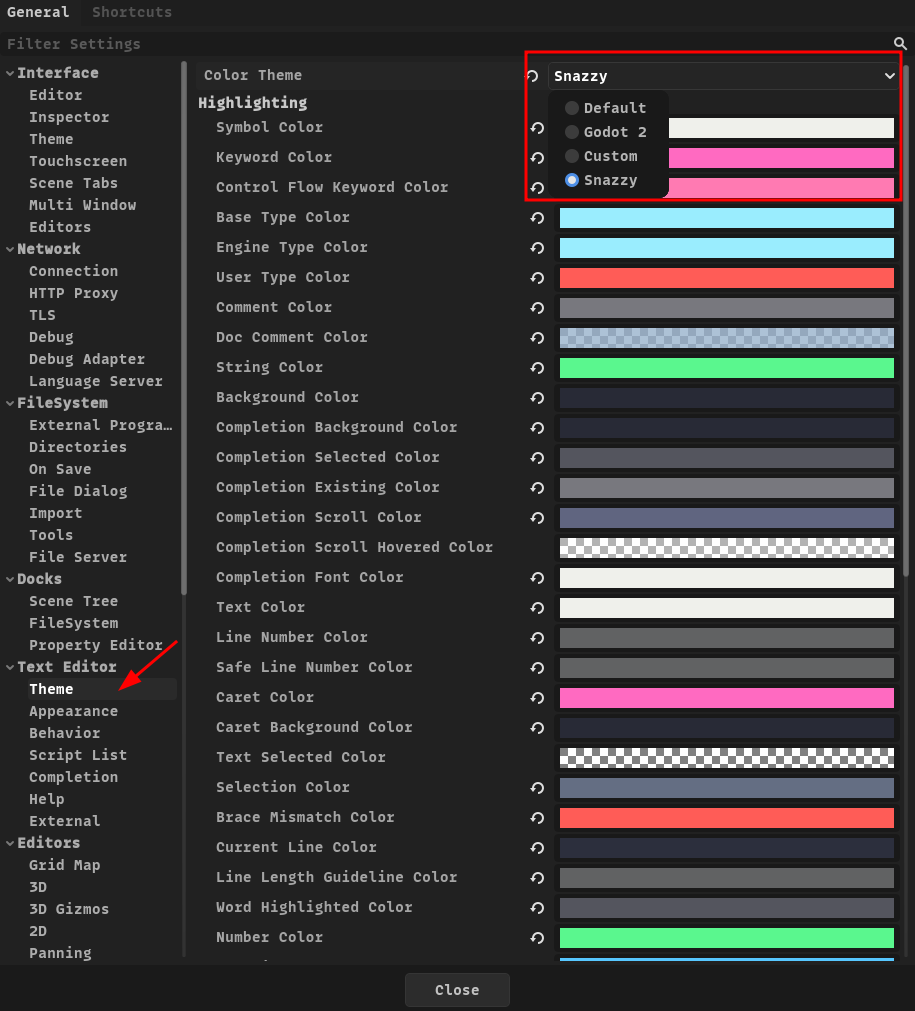Reset the Number Color to default
Viewport: 915px width, 1011px height.
click(537, 938)
